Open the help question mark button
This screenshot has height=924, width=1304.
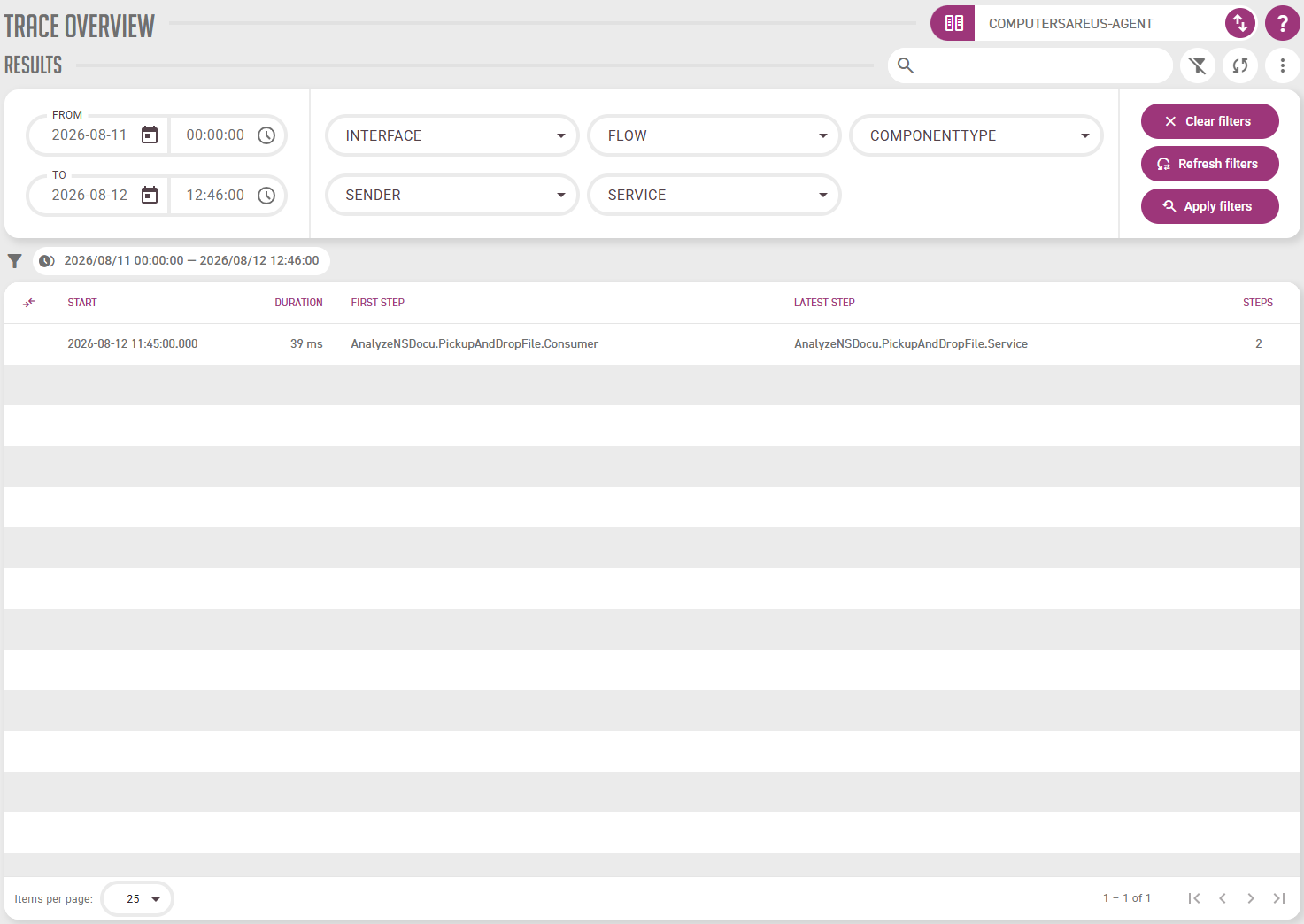point(1283,23)
